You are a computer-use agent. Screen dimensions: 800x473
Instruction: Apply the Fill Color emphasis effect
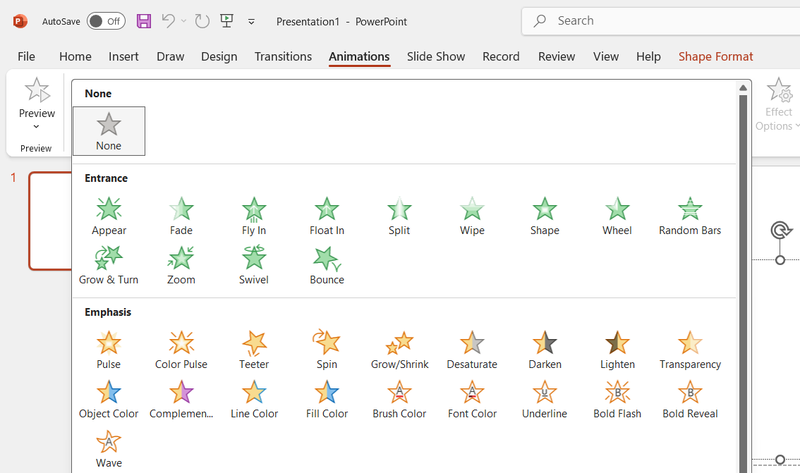point(327,400)
